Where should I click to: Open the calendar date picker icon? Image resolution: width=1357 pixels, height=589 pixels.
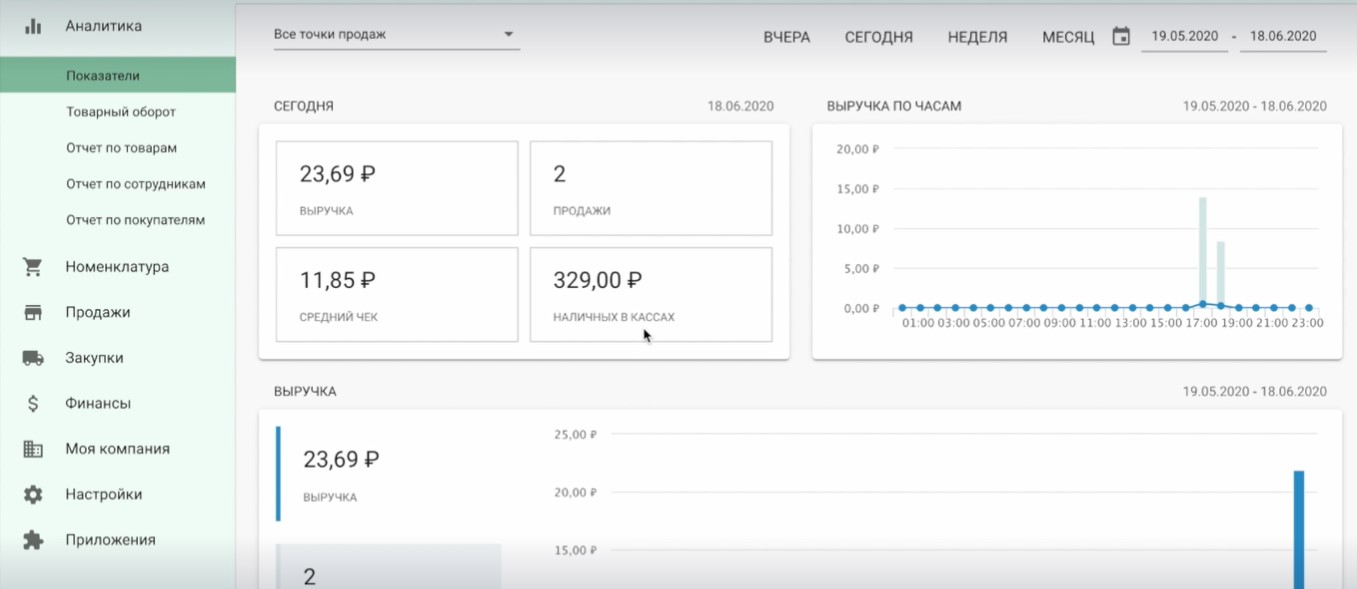tap(1121, 37)
